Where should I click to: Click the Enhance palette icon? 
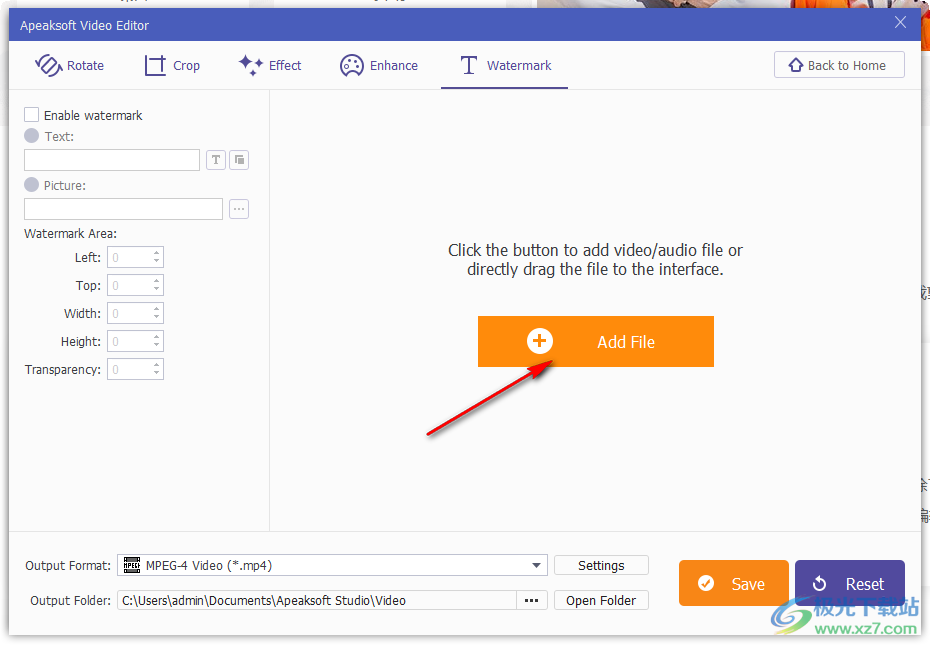pyautogui.click(x=352, y=65)
